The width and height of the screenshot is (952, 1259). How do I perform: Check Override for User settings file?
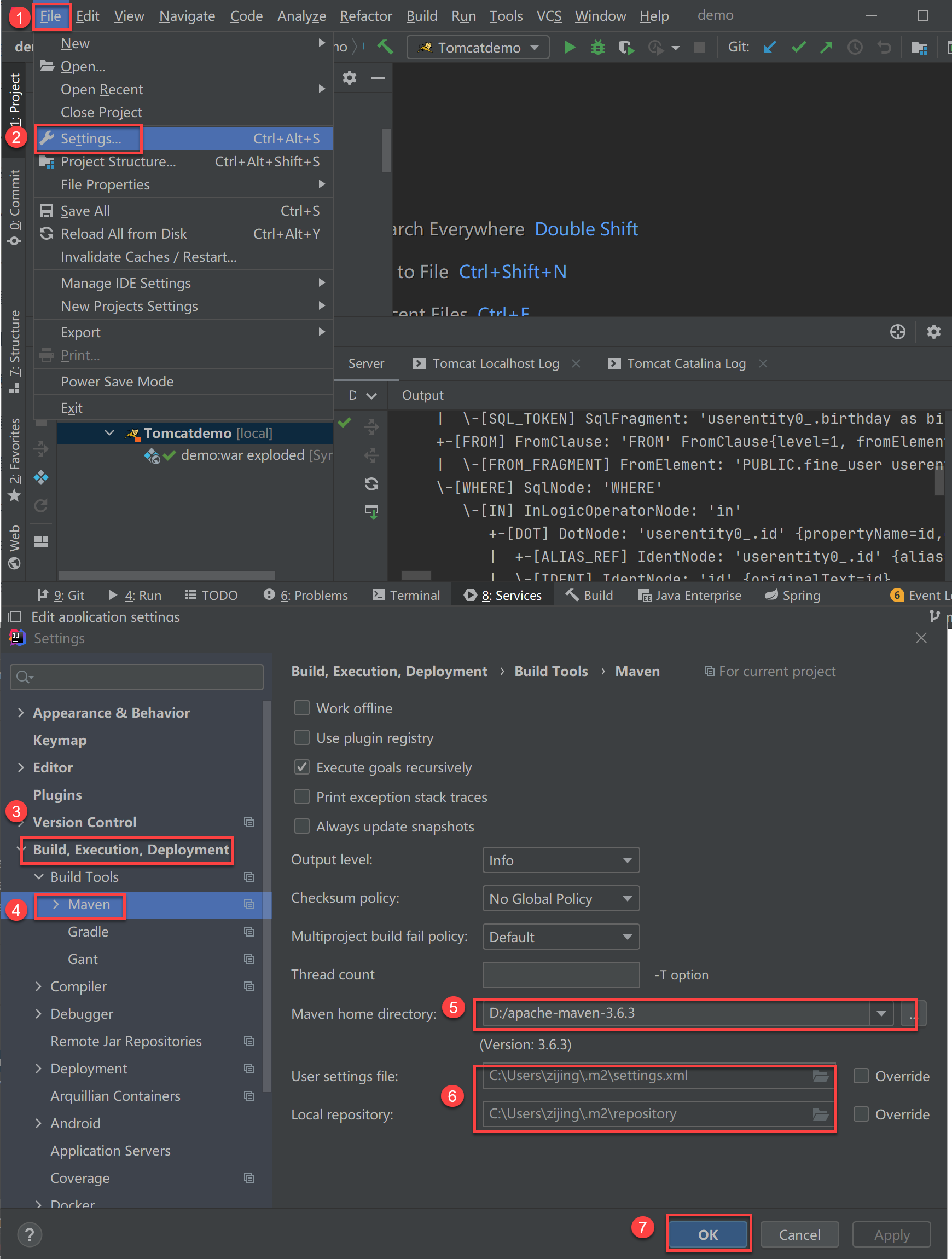[x=861, y=1076]
